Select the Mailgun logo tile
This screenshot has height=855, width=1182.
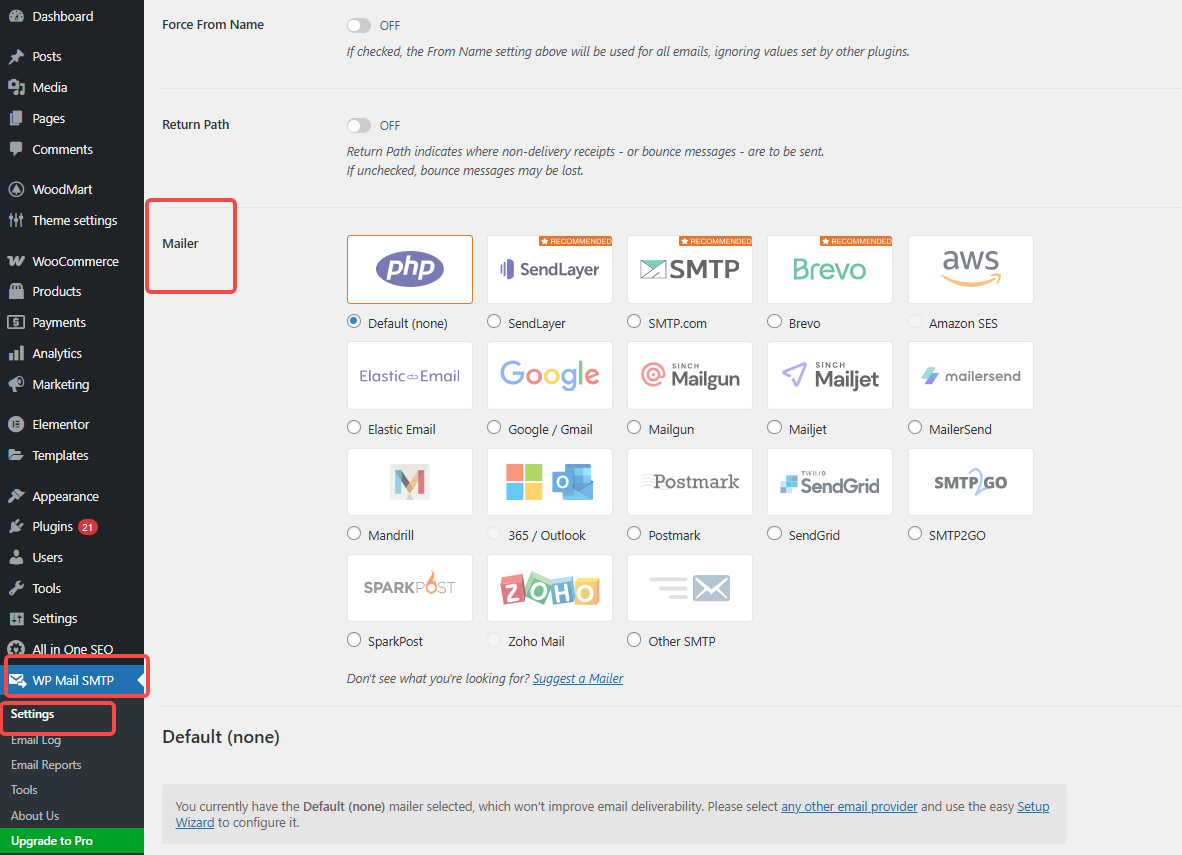[x=689, y=375]
